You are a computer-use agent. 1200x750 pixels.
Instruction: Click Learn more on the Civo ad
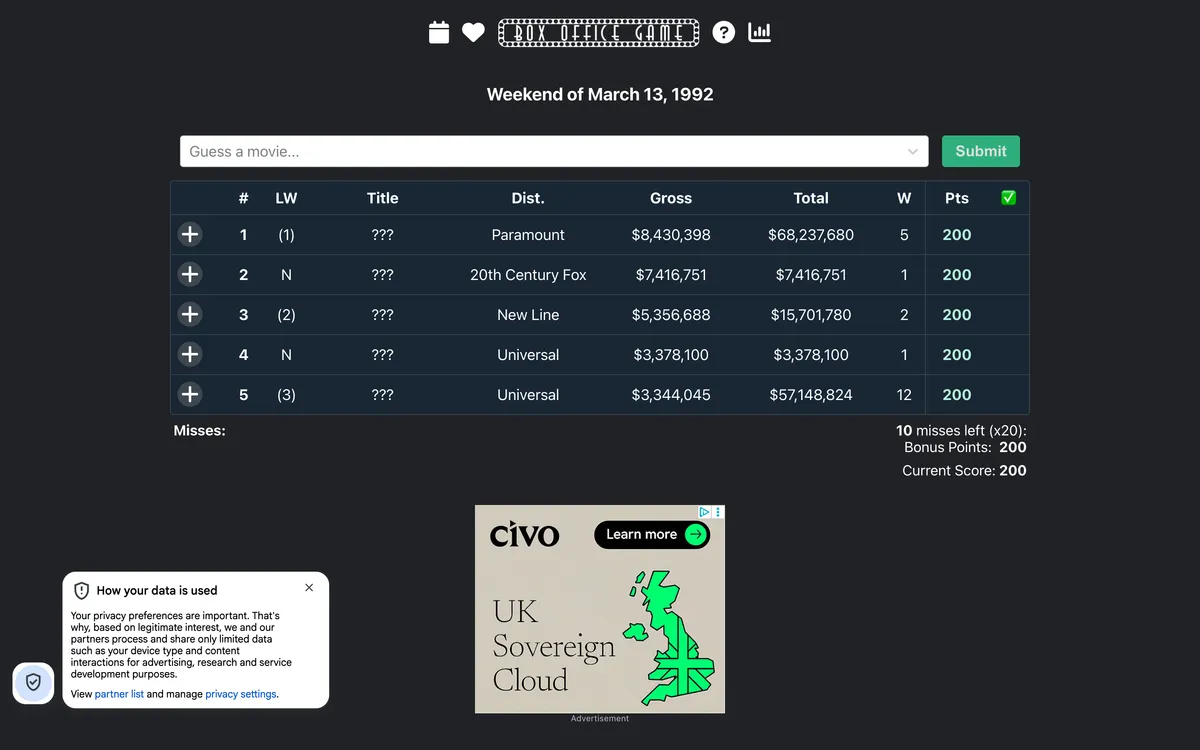coord(653,534)
